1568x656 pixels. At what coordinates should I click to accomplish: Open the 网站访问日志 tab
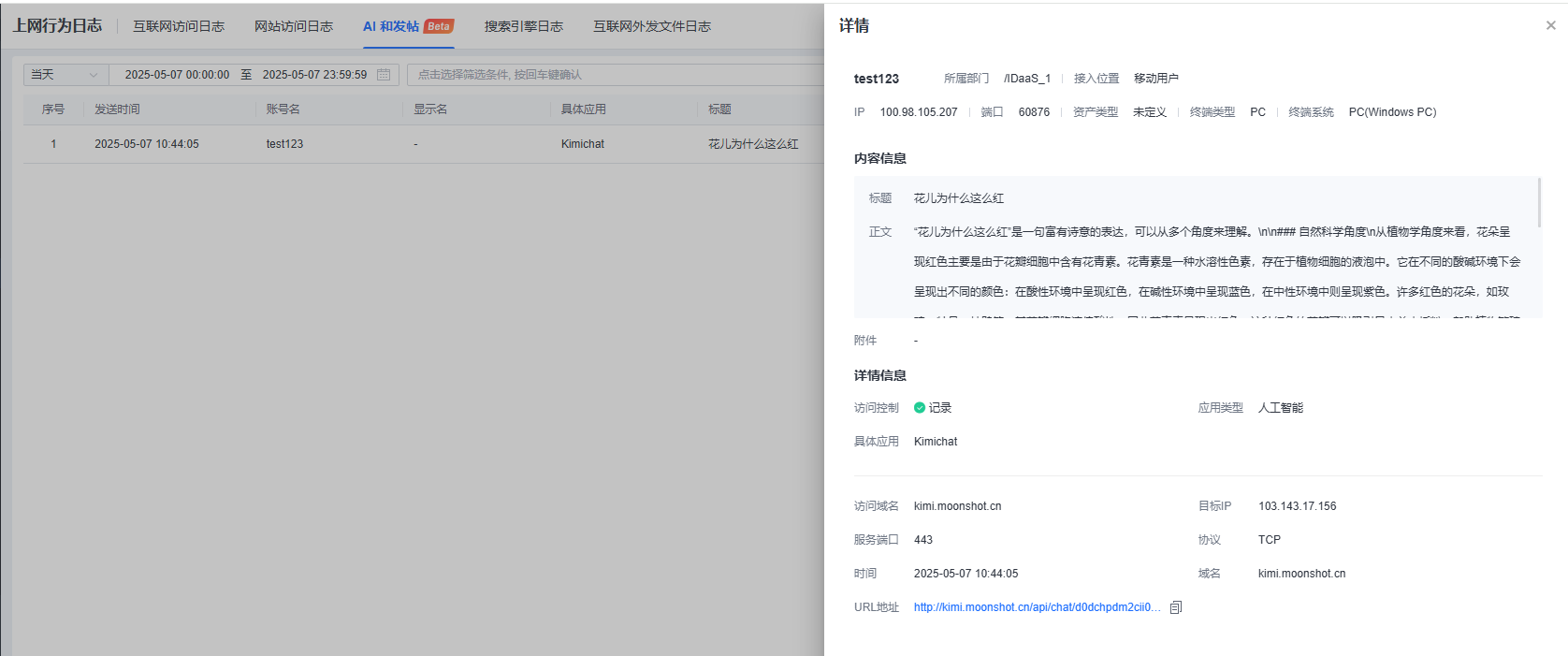coord(294,26)
